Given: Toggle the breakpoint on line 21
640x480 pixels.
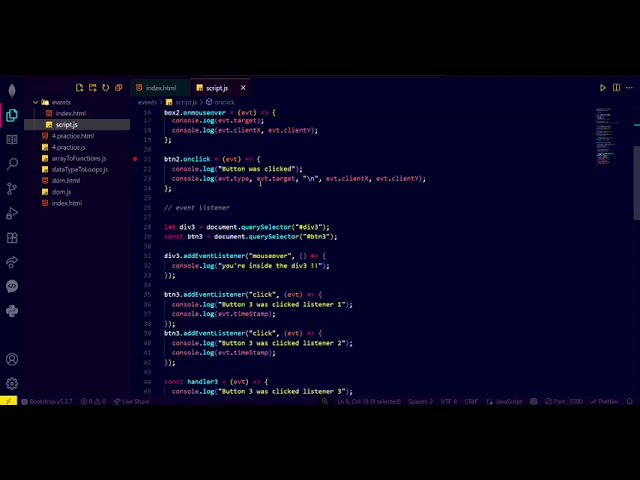Looking at the screenshot, I should point(135,159).
